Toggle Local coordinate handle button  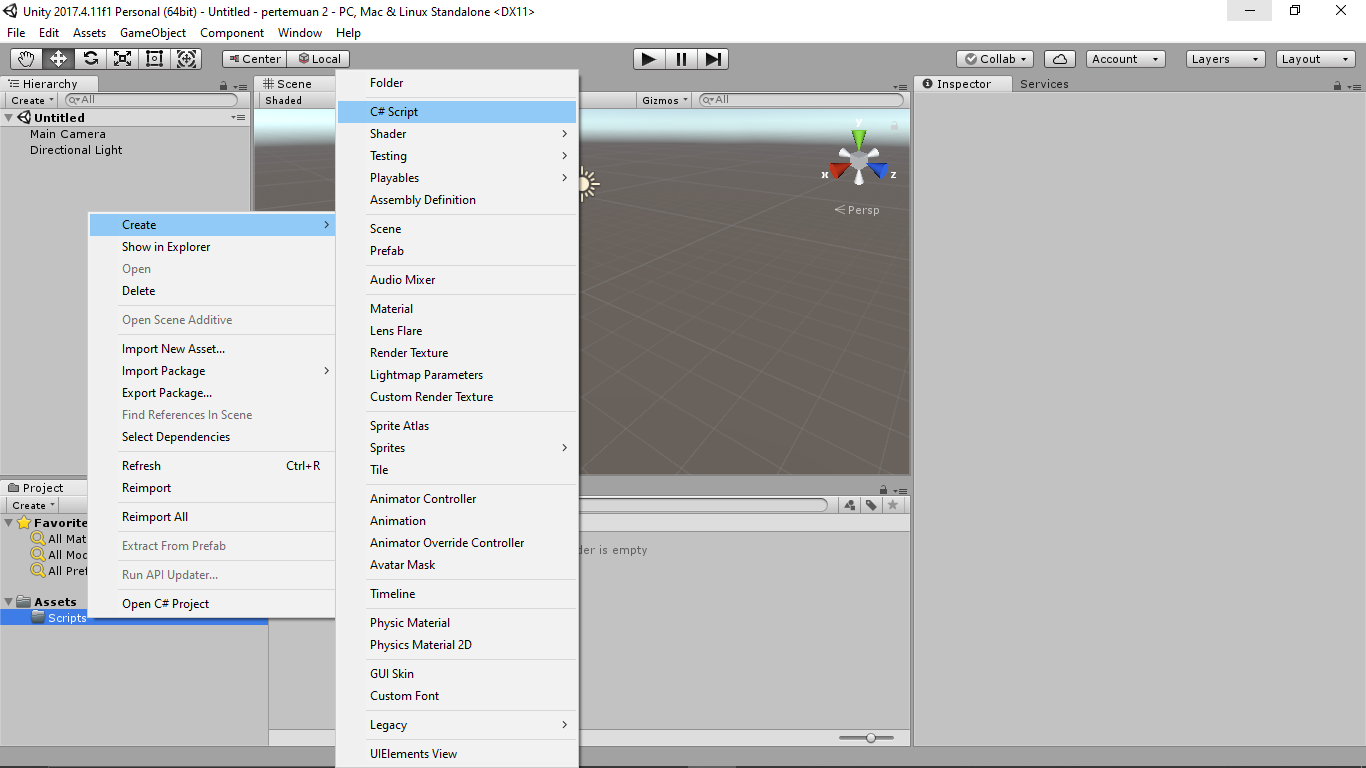point(318,59)
